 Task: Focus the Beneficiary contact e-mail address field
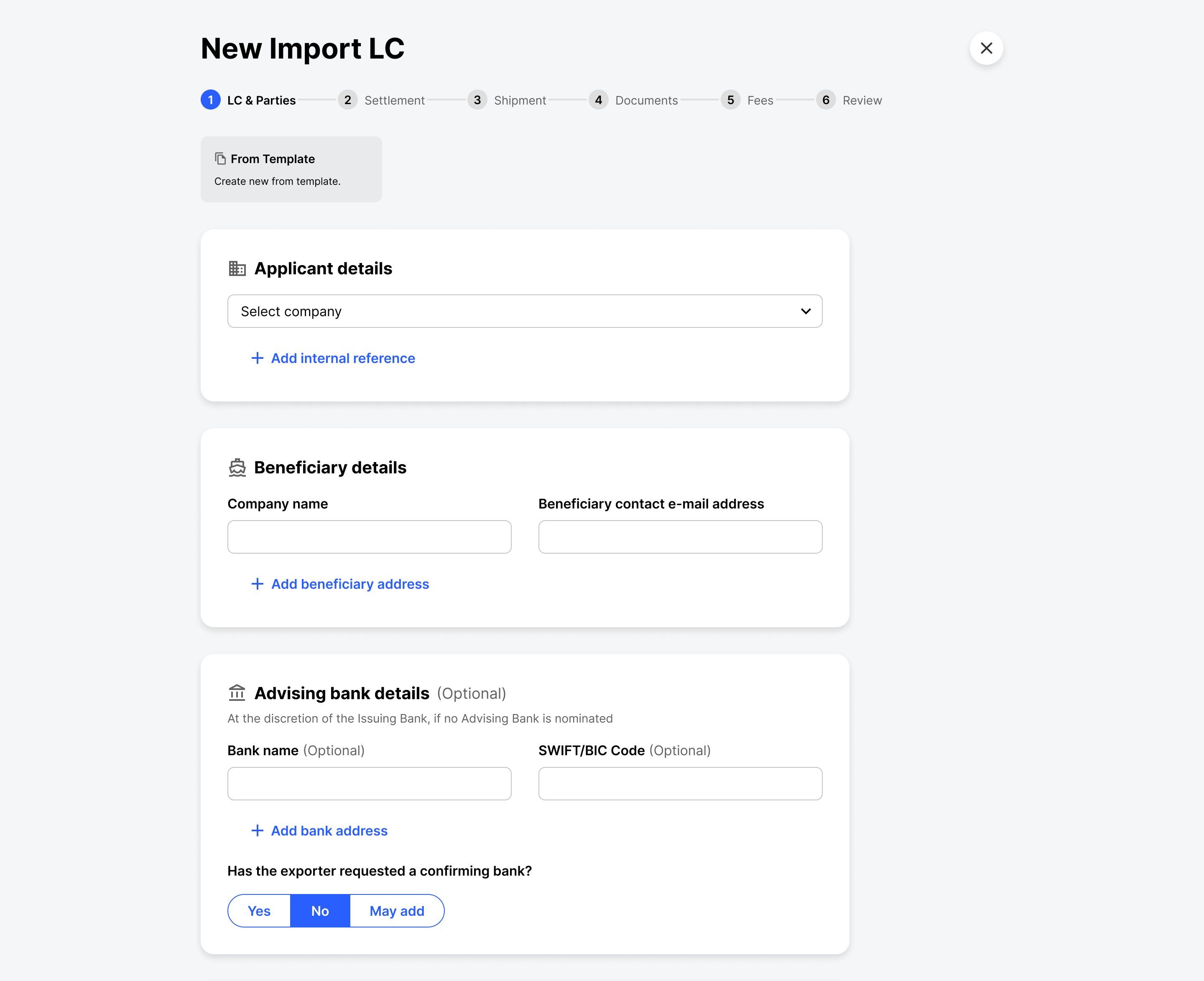(x=680, y=537)
